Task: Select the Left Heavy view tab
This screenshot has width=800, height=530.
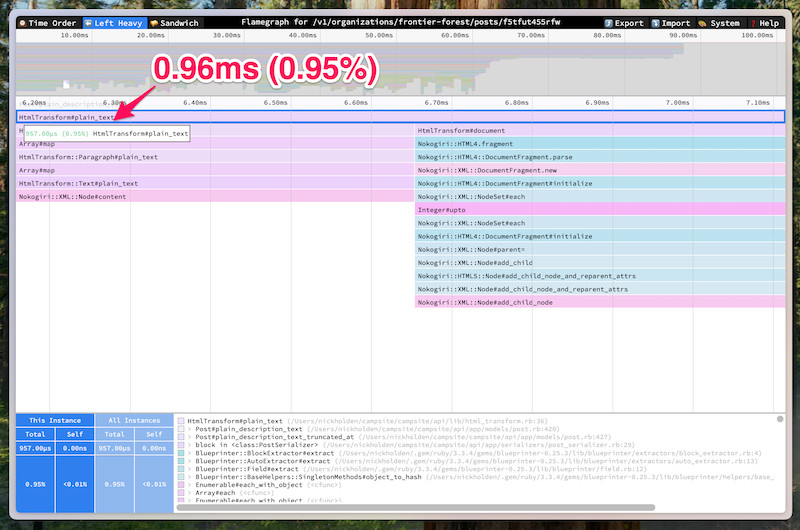Action: click(x=113, y=23)
